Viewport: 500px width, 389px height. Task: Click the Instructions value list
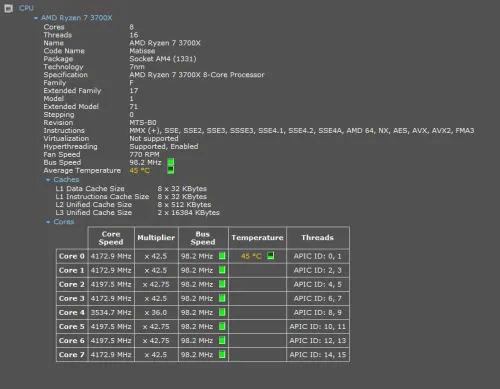(x=302, y=131)
